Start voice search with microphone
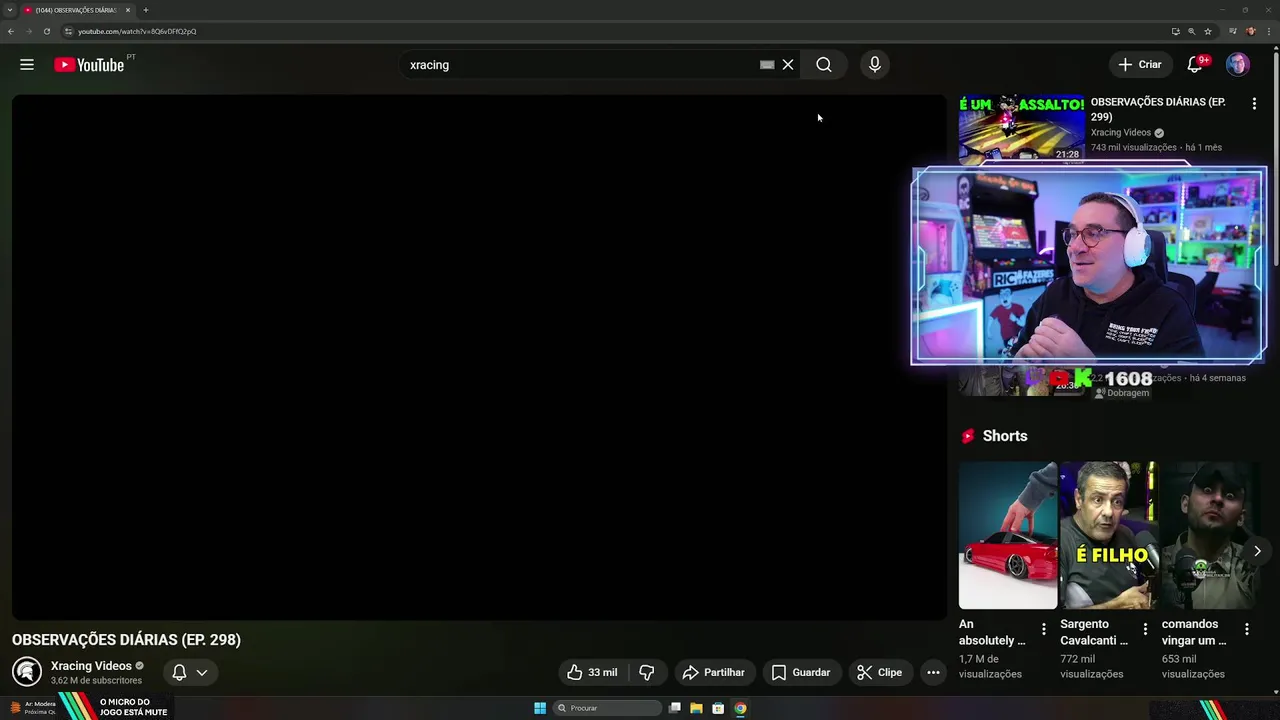 (875, 65)
